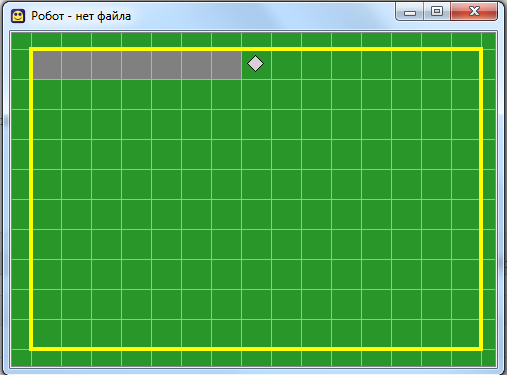
Task: Click the second gray cell from the left
Action: pyautogui.click(x=76, y=65)
